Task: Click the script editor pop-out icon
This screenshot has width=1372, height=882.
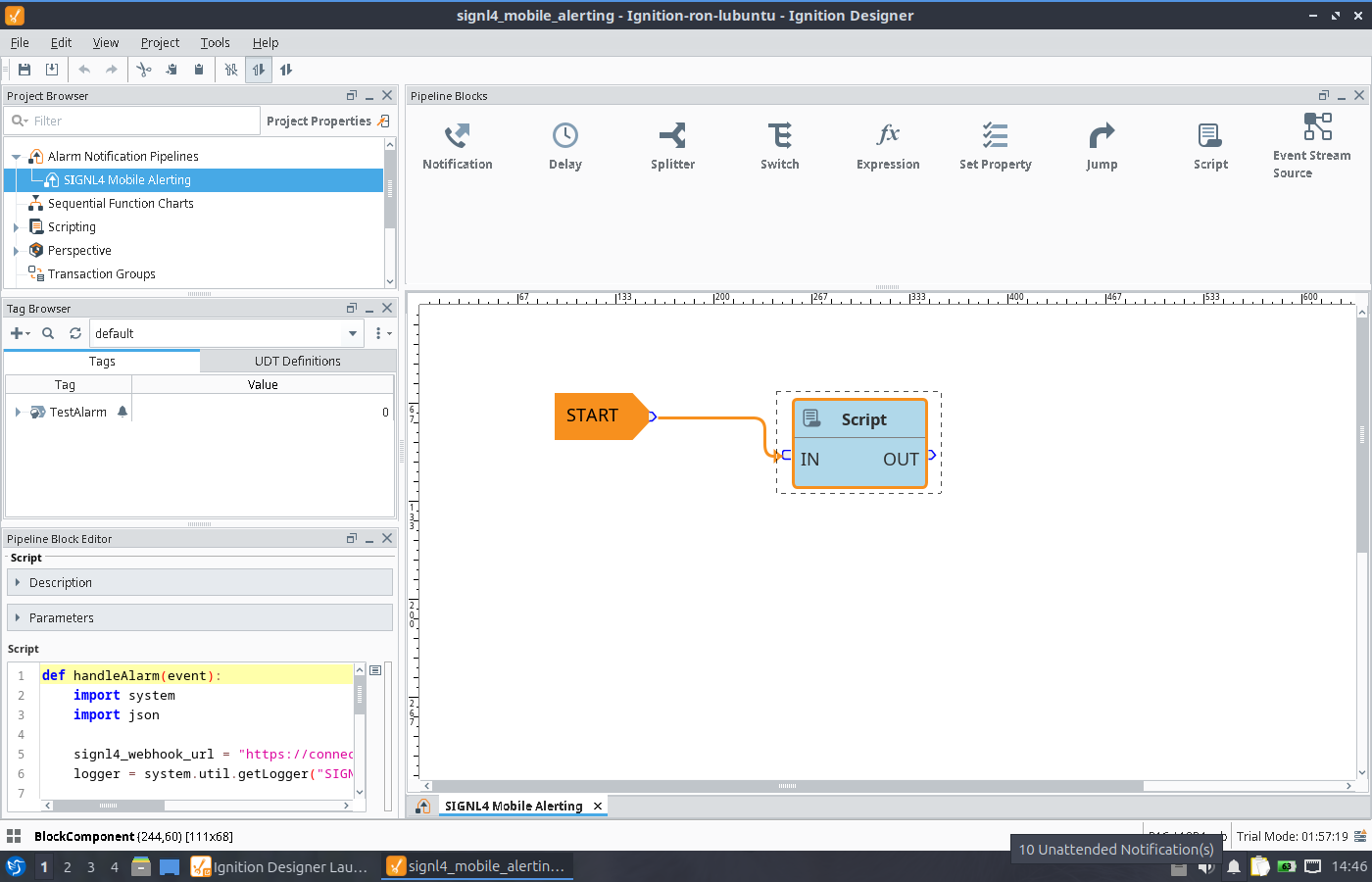Action: [x=375, y=670]
